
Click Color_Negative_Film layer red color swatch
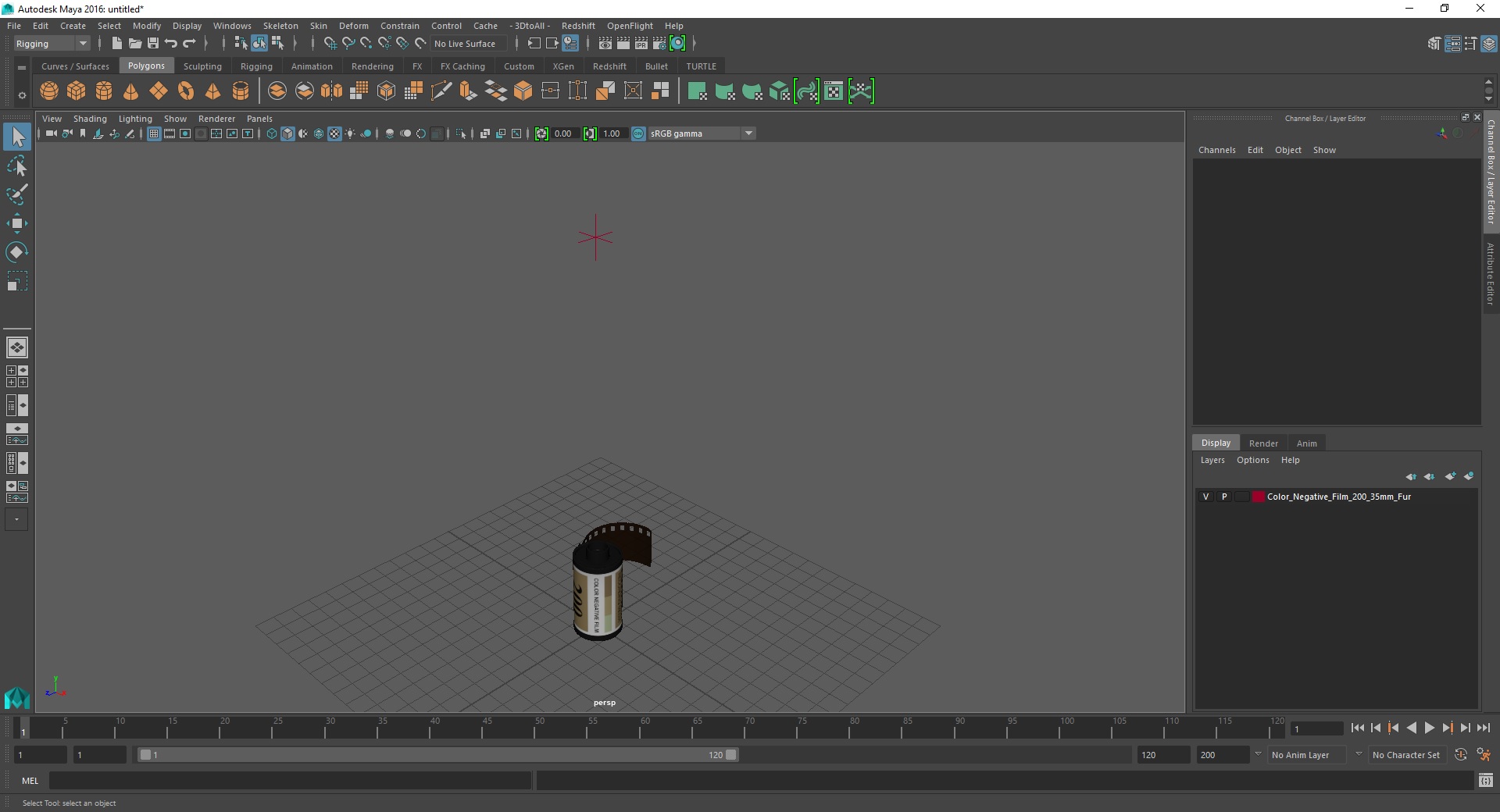[x=1258, y=497]
